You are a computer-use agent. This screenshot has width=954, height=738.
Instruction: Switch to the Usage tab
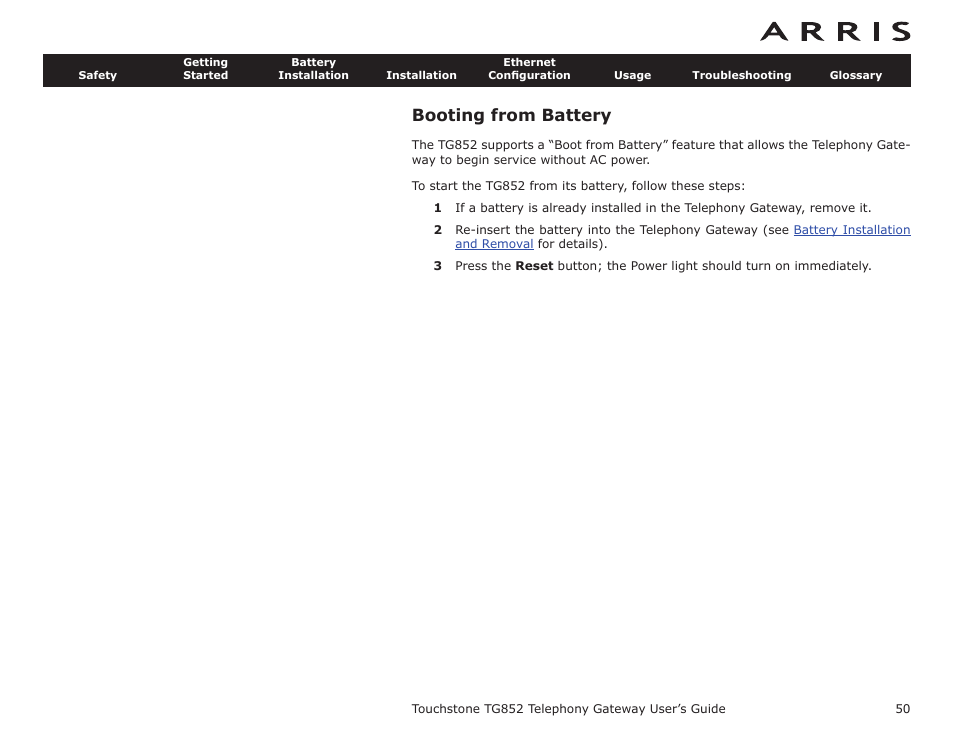pyautogui.click(x=632, y=75)
